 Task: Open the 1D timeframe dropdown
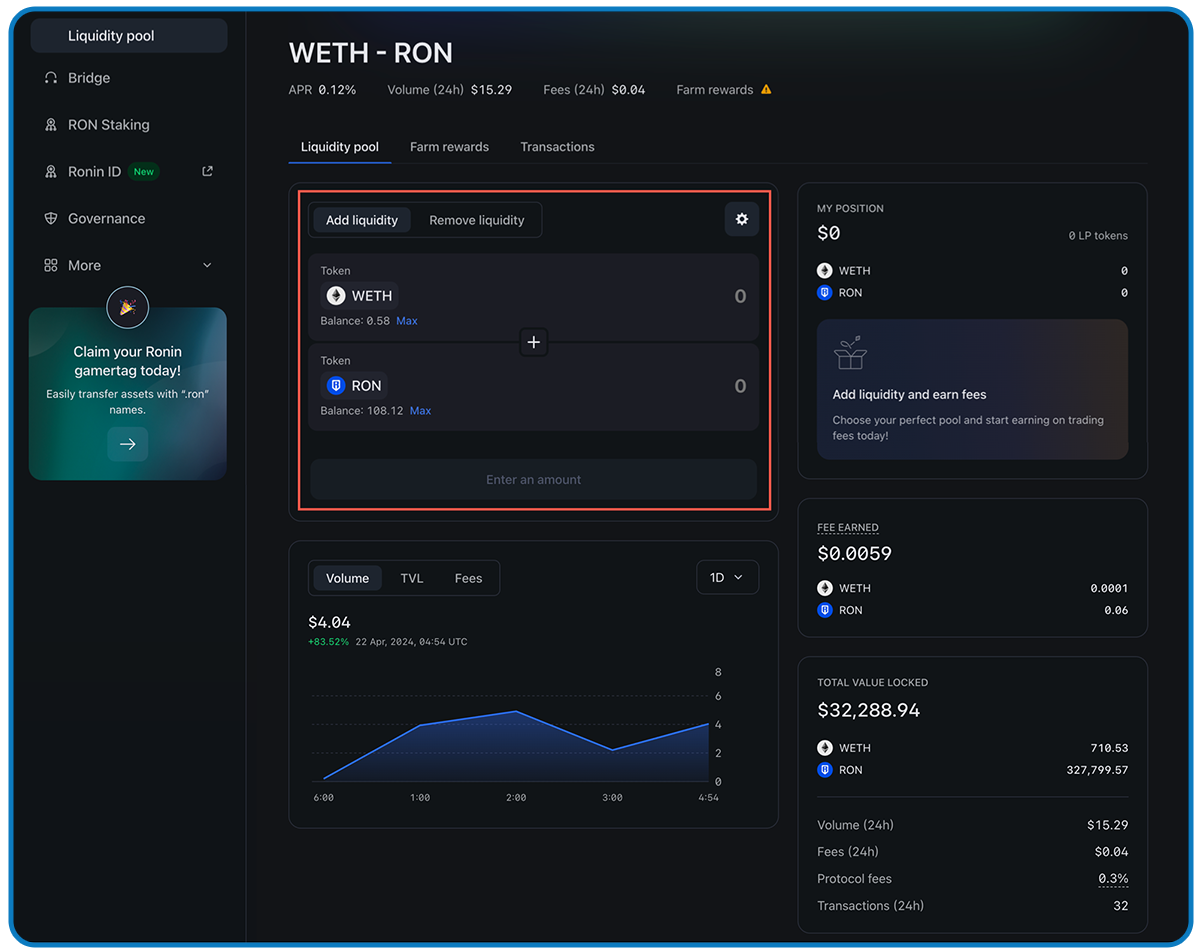click(727, 577)
